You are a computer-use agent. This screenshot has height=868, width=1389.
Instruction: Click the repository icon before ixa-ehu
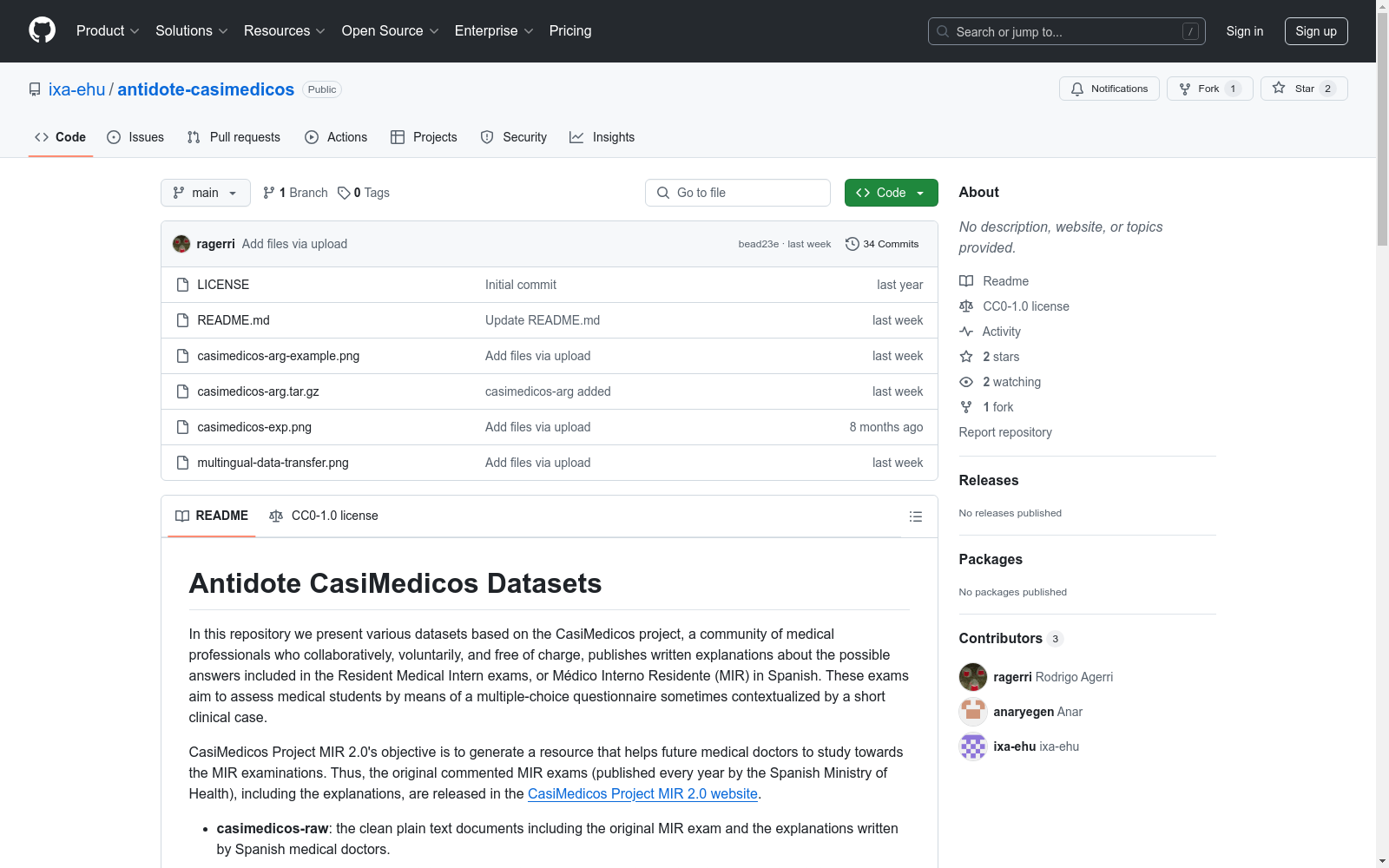point(35,89)
